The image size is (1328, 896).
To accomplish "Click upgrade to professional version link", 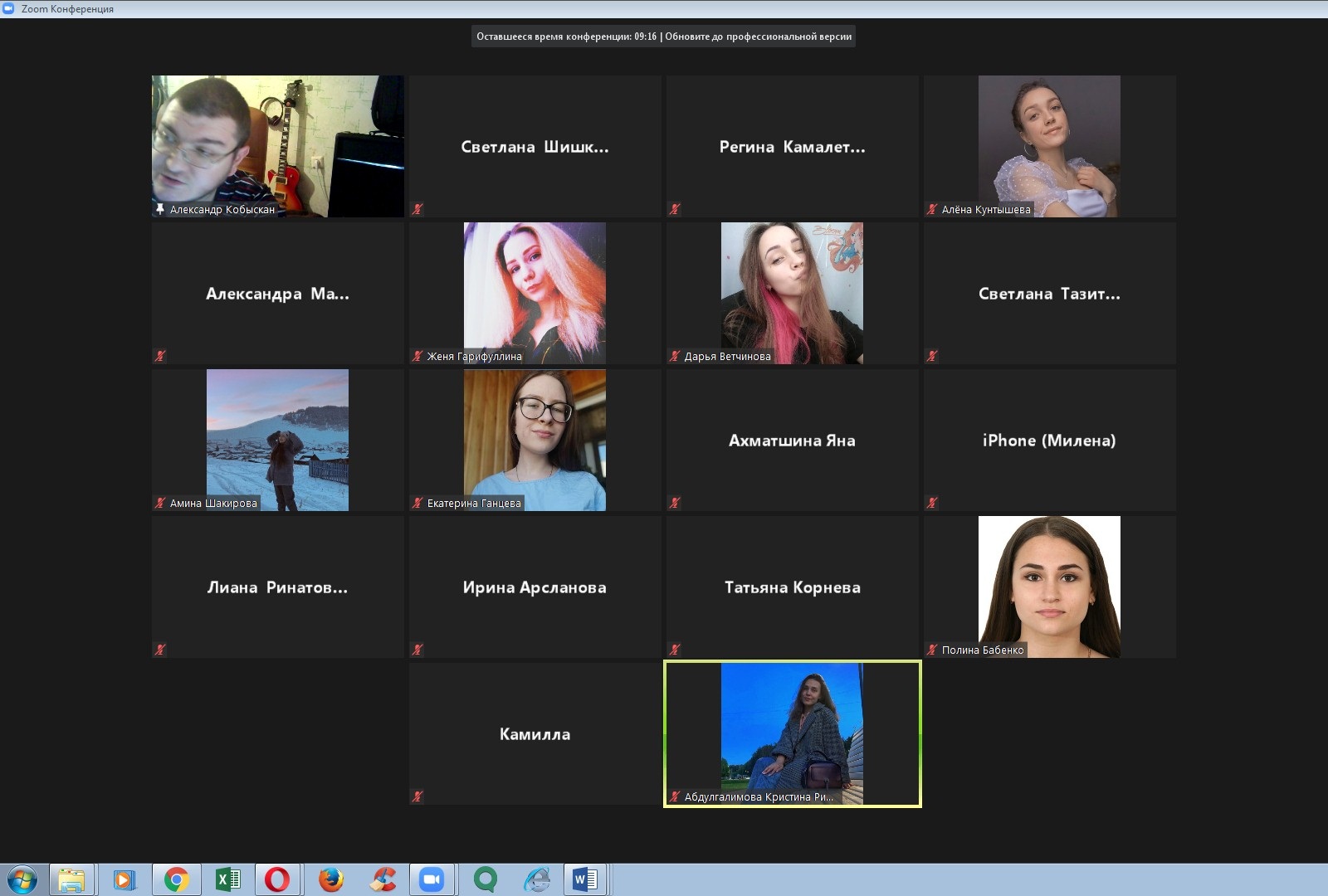I will point(758,37).
